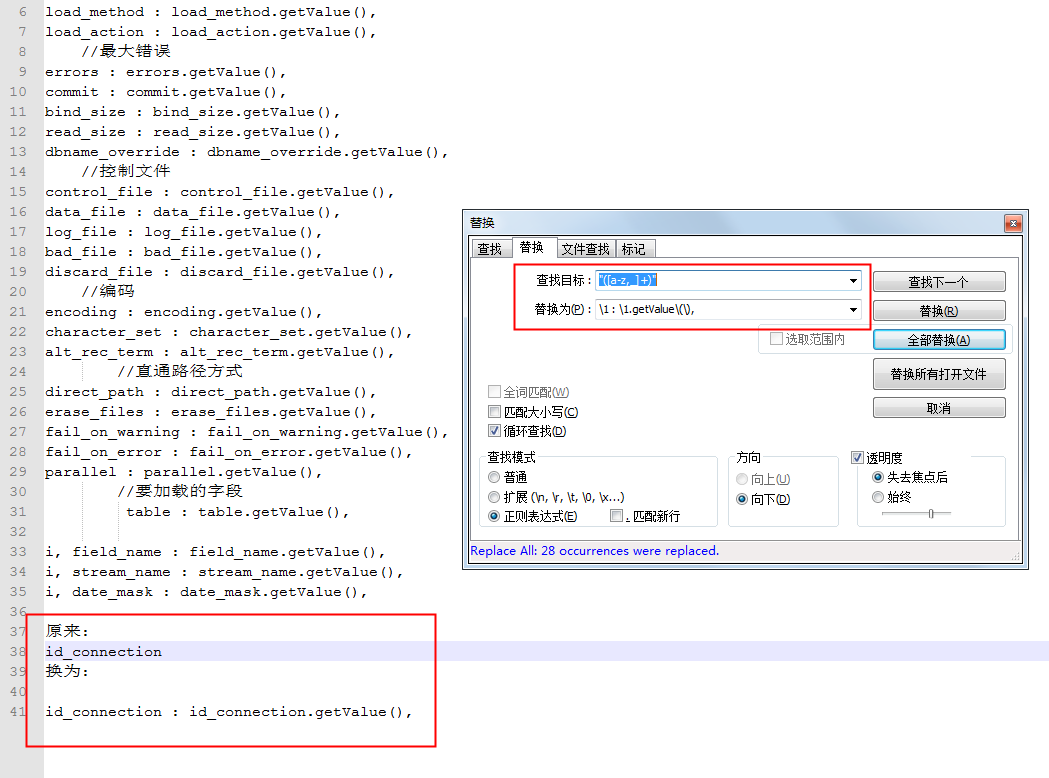The height and width of the screenshot is (778, 1049).
Task: Click line number 24 in margin
Action: click(x=18, y=371)
